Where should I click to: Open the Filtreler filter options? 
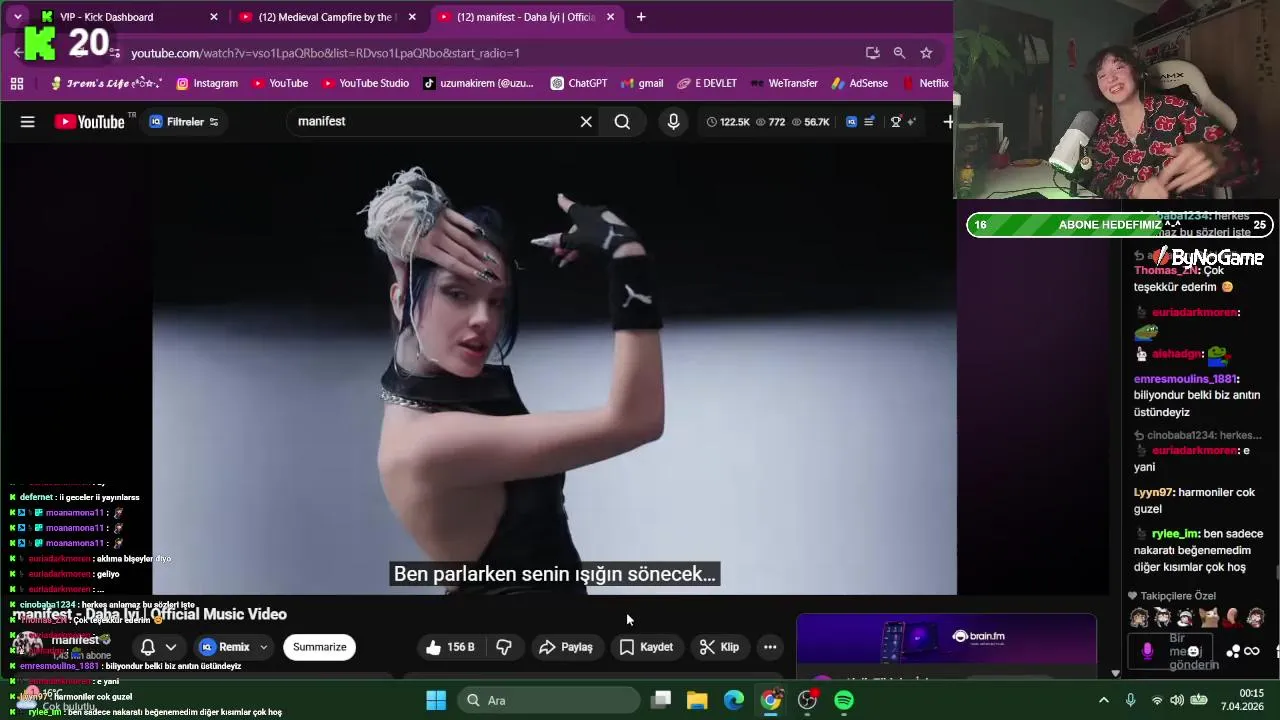coord(184,122)
